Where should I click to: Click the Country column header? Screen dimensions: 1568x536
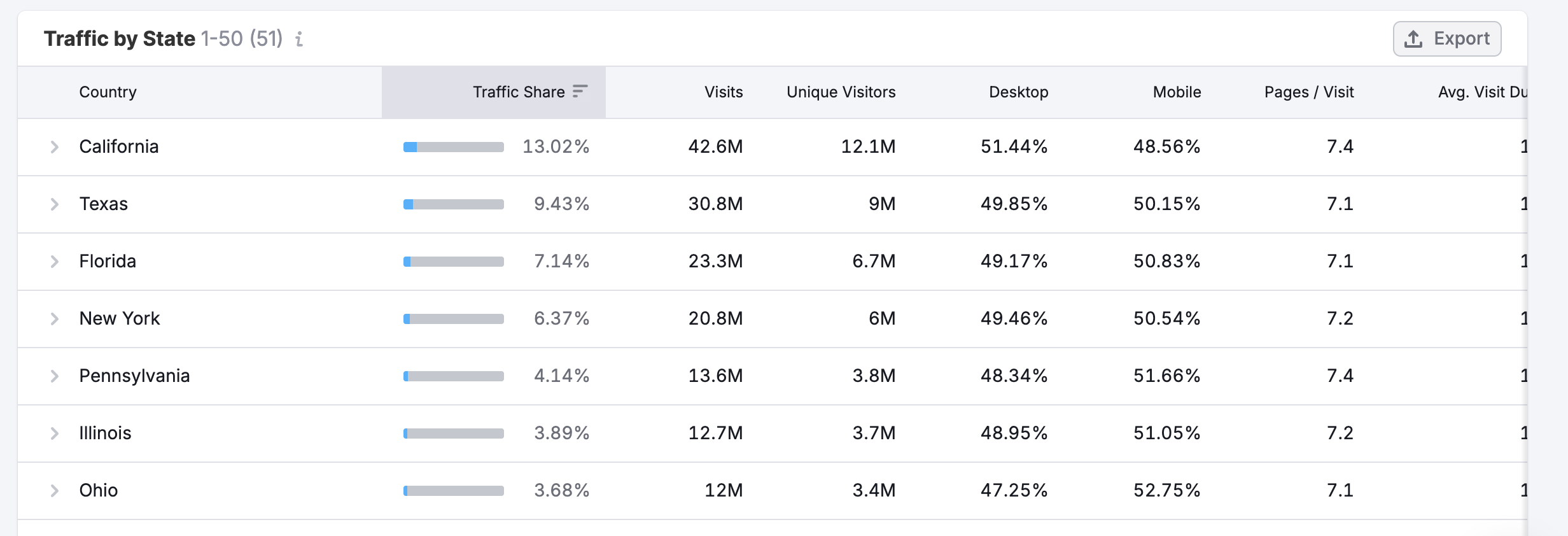(x=108, y=92)
